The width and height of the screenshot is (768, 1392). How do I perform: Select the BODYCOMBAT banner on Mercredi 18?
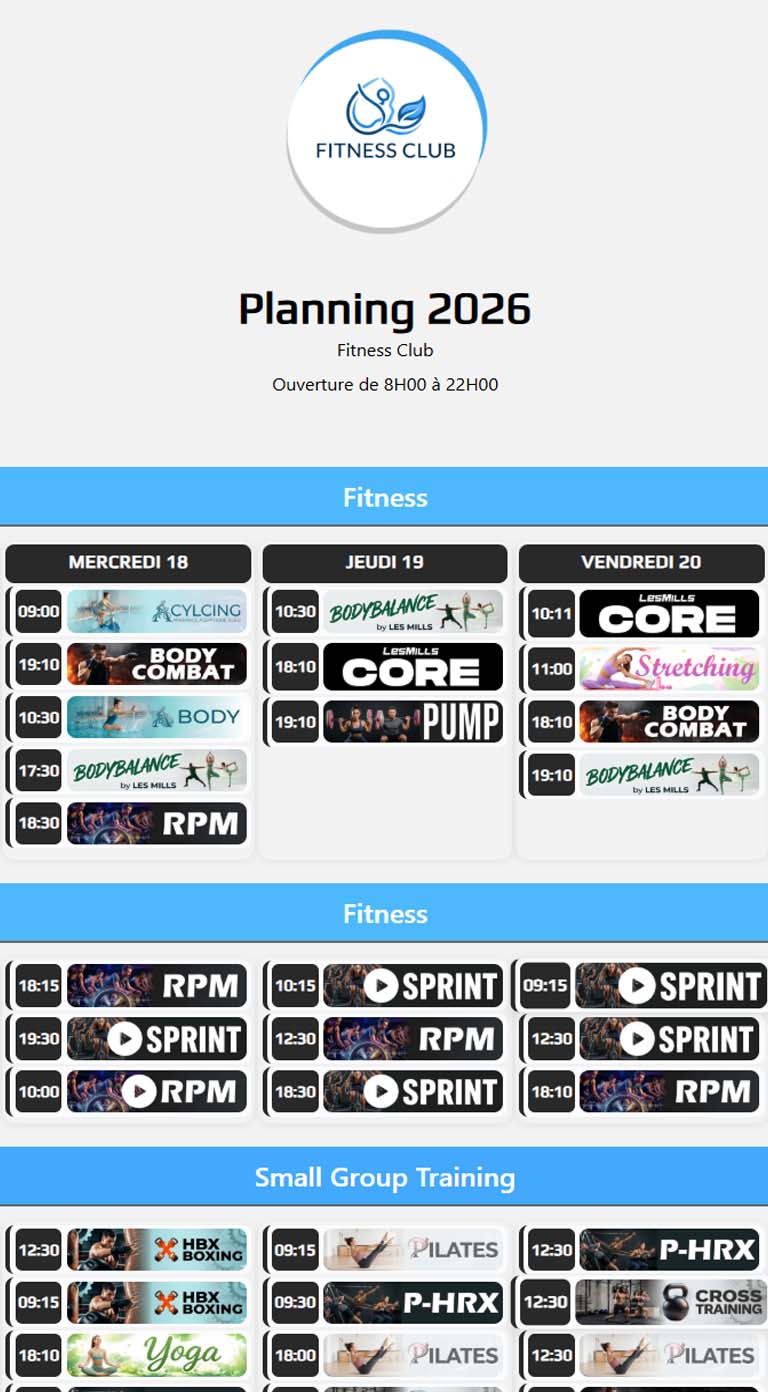156,664
